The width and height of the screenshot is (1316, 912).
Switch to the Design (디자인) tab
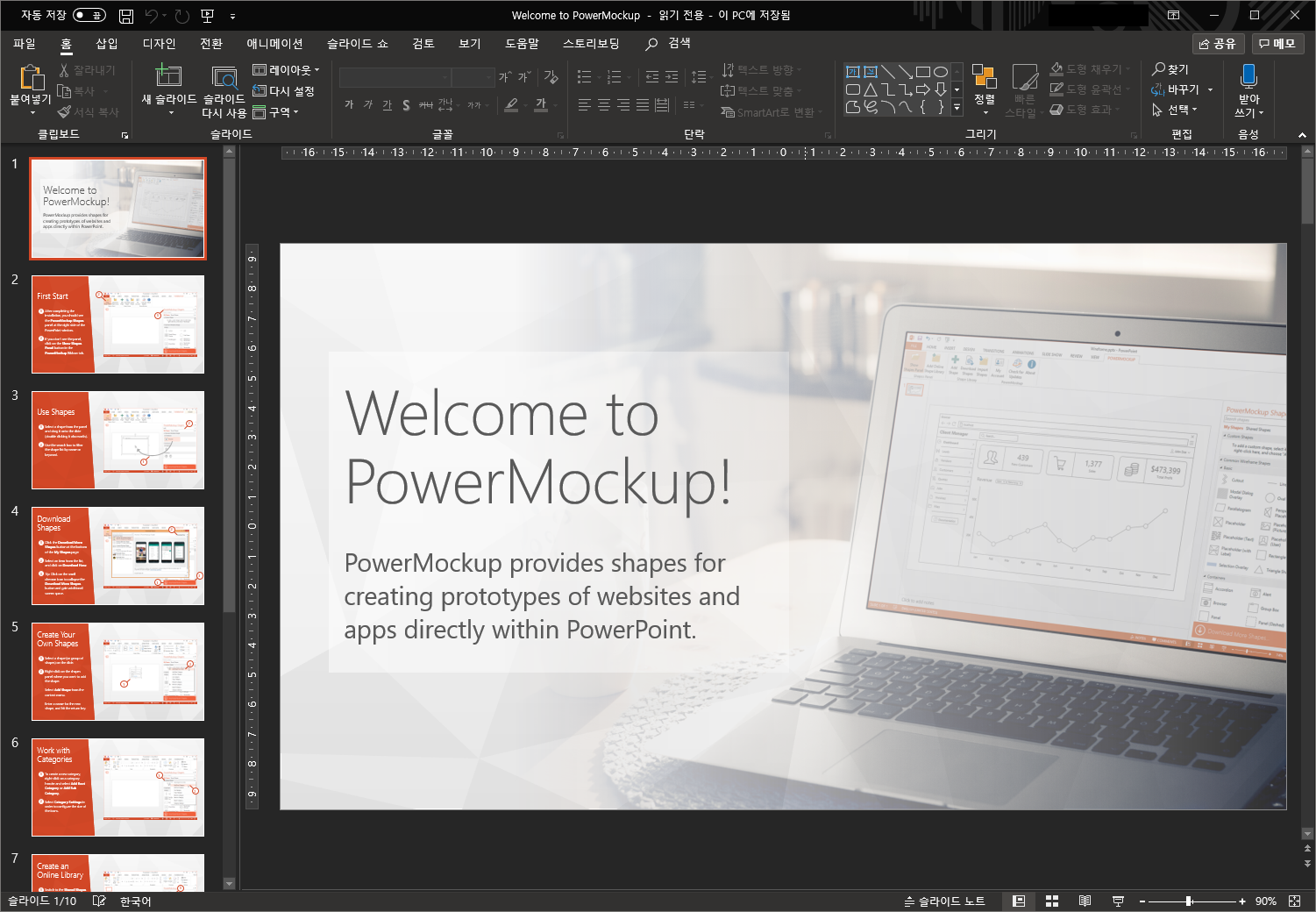click(159, 43)
